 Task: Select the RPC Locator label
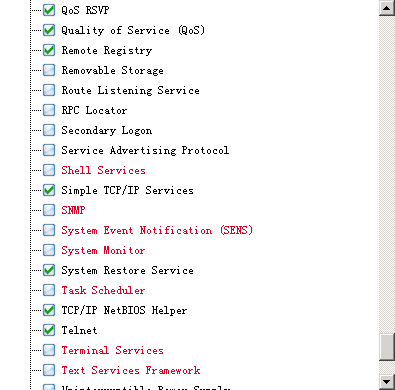coord(94,110)
